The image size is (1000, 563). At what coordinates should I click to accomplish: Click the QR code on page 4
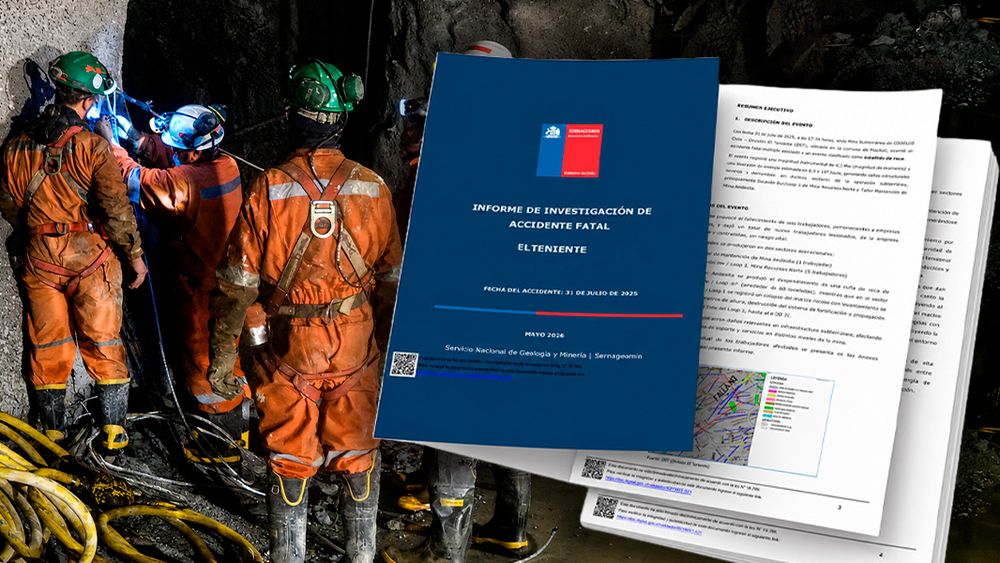tap(605, 508)
